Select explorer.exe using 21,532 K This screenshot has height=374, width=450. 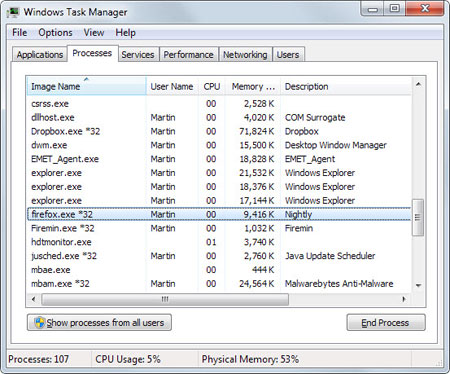tap(219, 173)
